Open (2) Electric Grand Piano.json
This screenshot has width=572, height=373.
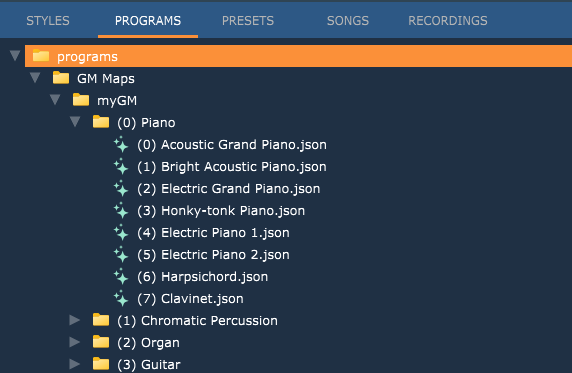pos(229,189)
